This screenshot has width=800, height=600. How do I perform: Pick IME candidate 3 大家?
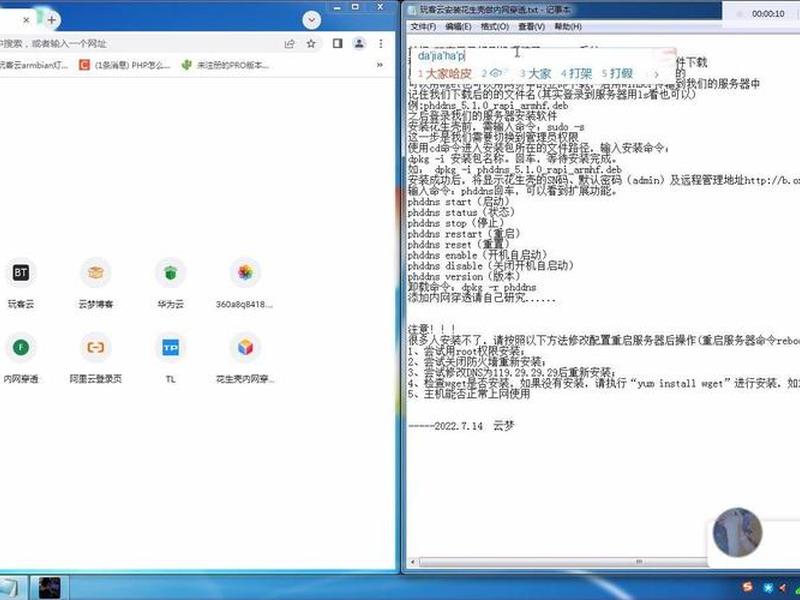535,74
